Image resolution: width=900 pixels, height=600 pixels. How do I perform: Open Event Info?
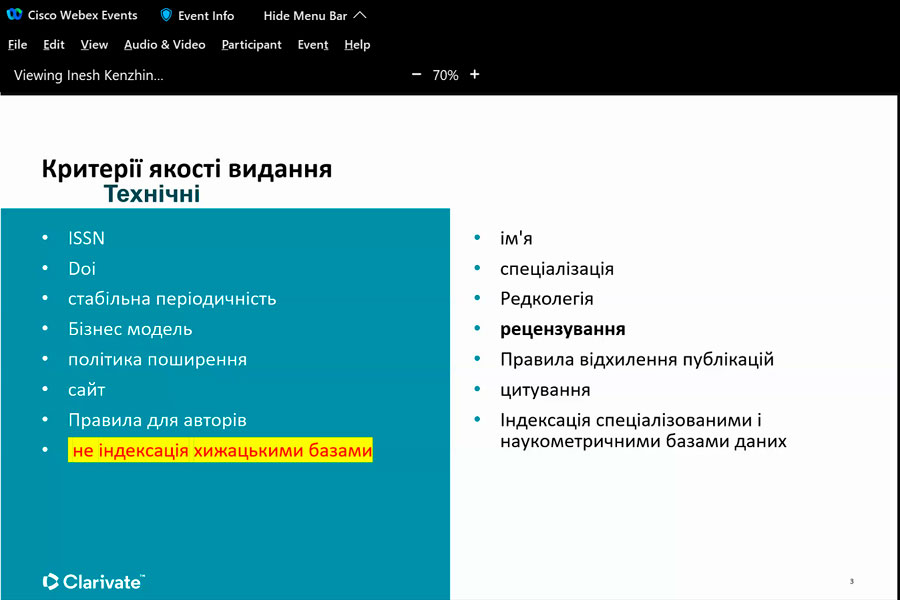tap(205, 16)
